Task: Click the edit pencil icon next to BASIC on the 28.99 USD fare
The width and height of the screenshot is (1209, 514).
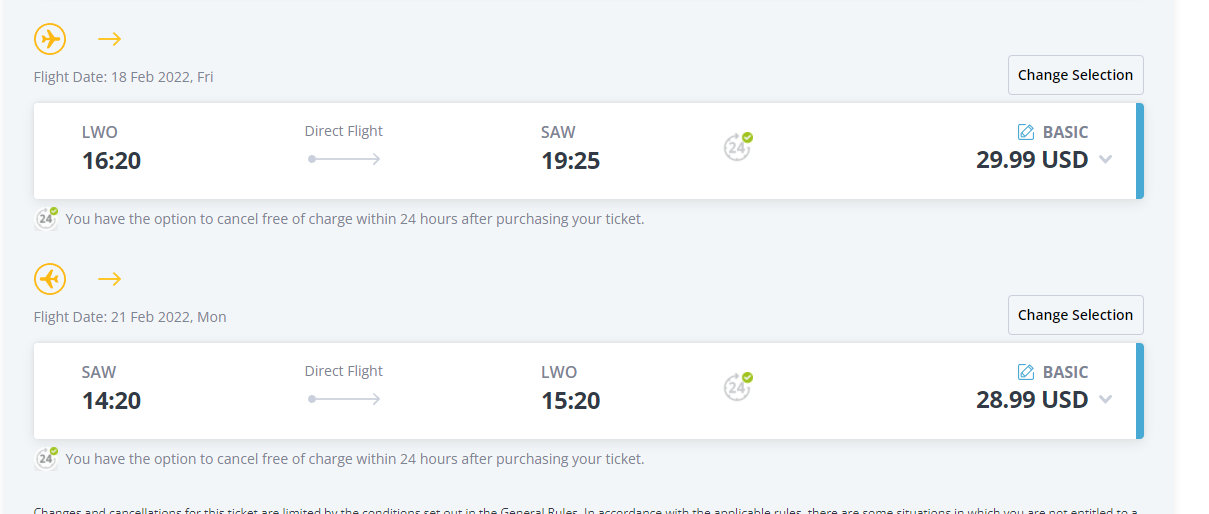Action: click(1025, 372)
